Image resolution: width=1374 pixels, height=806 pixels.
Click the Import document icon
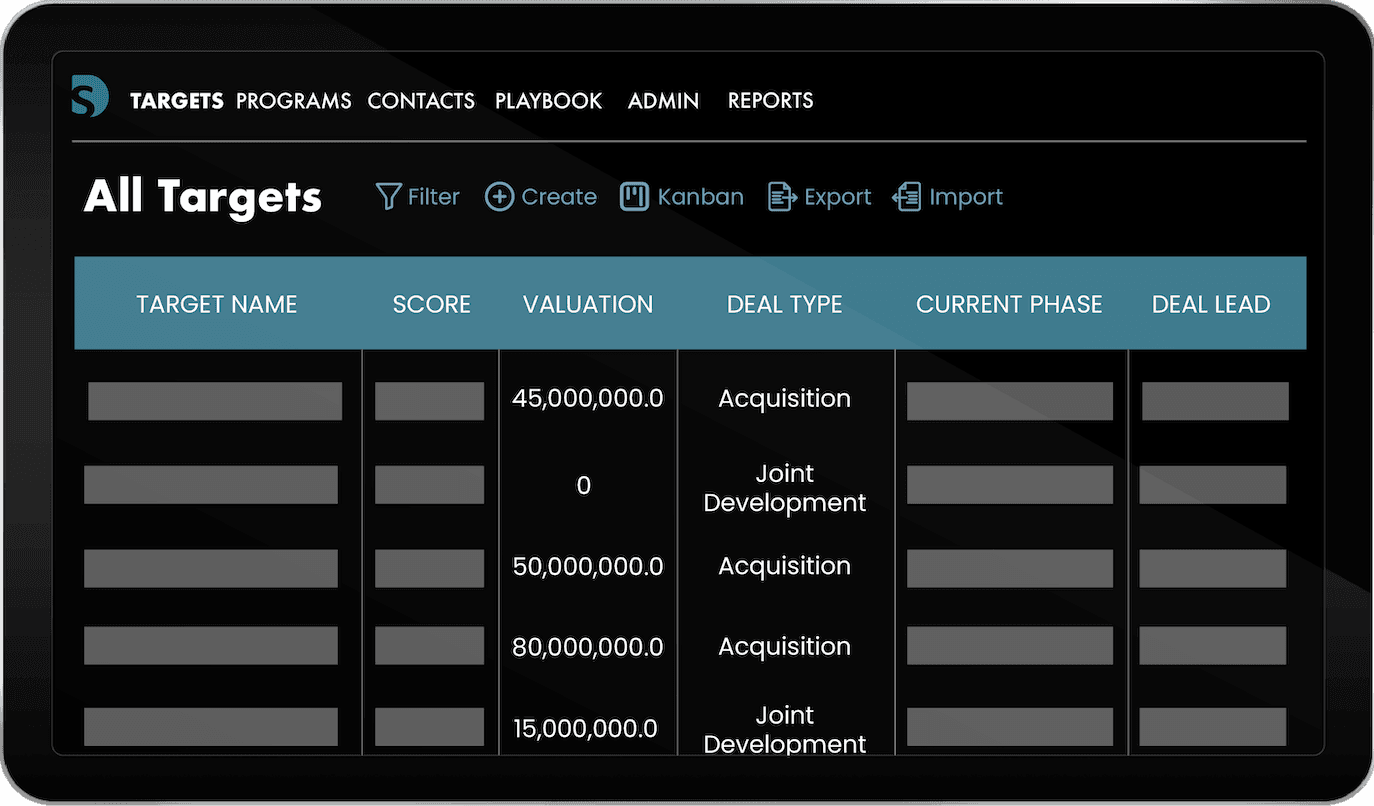tap(907, 197)
